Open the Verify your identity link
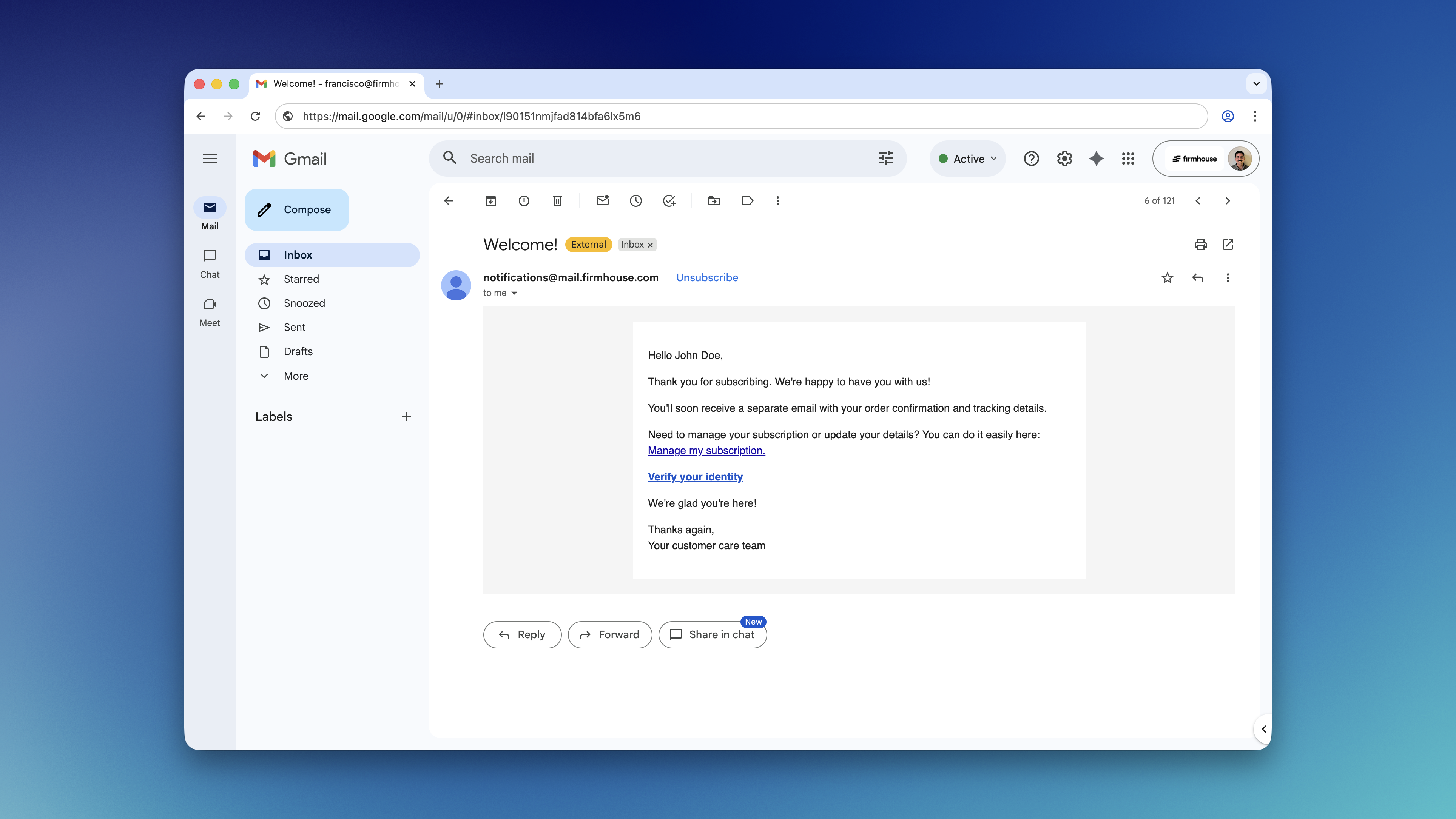 point(695,477)
